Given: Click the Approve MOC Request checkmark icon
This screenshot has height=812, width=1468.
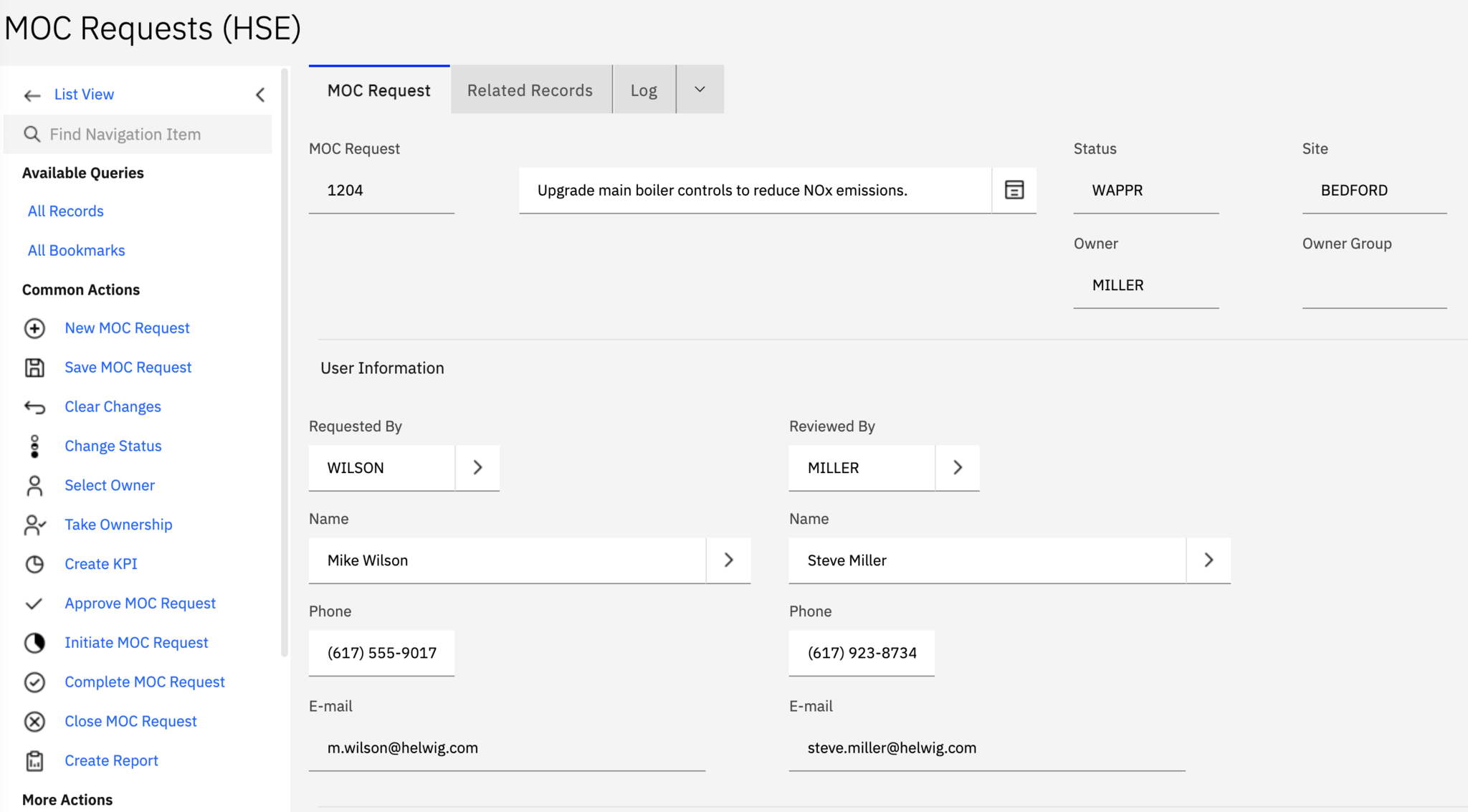Looking at the screenshot, I should 34,604.
